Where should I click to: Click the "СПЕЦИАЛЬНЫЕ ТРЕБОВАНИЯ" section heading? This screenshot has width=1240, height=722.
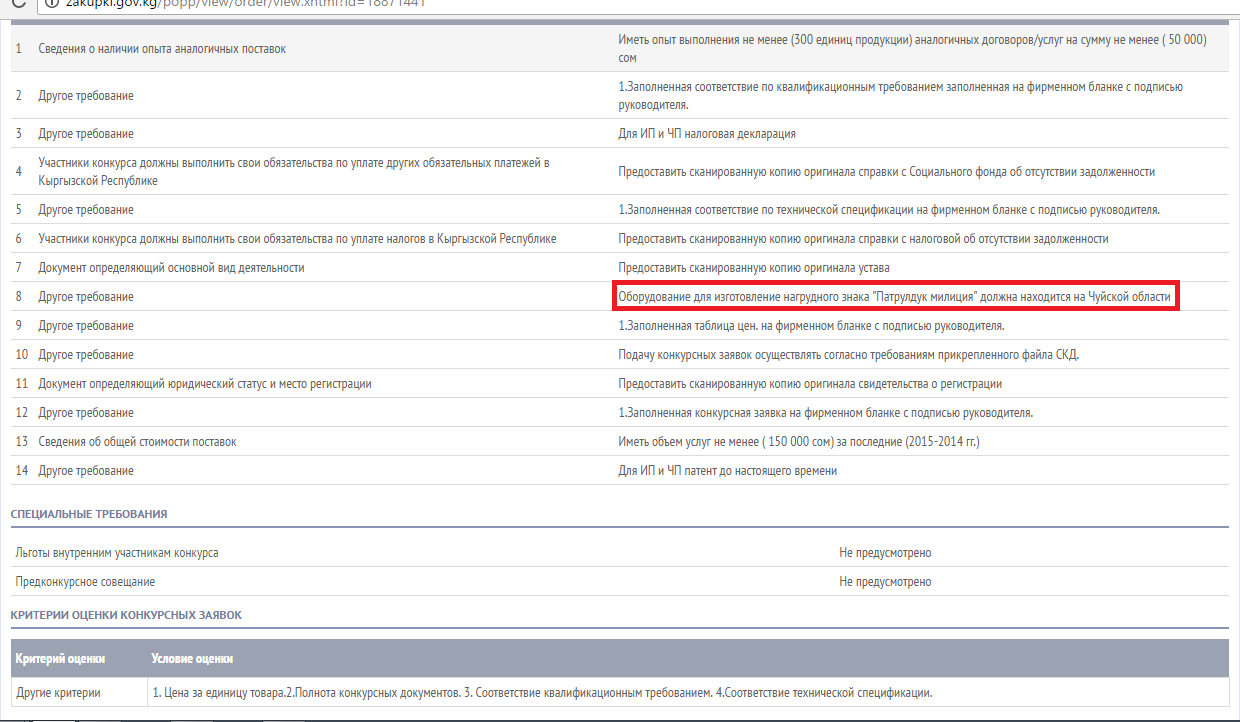[x=89, y=514]
